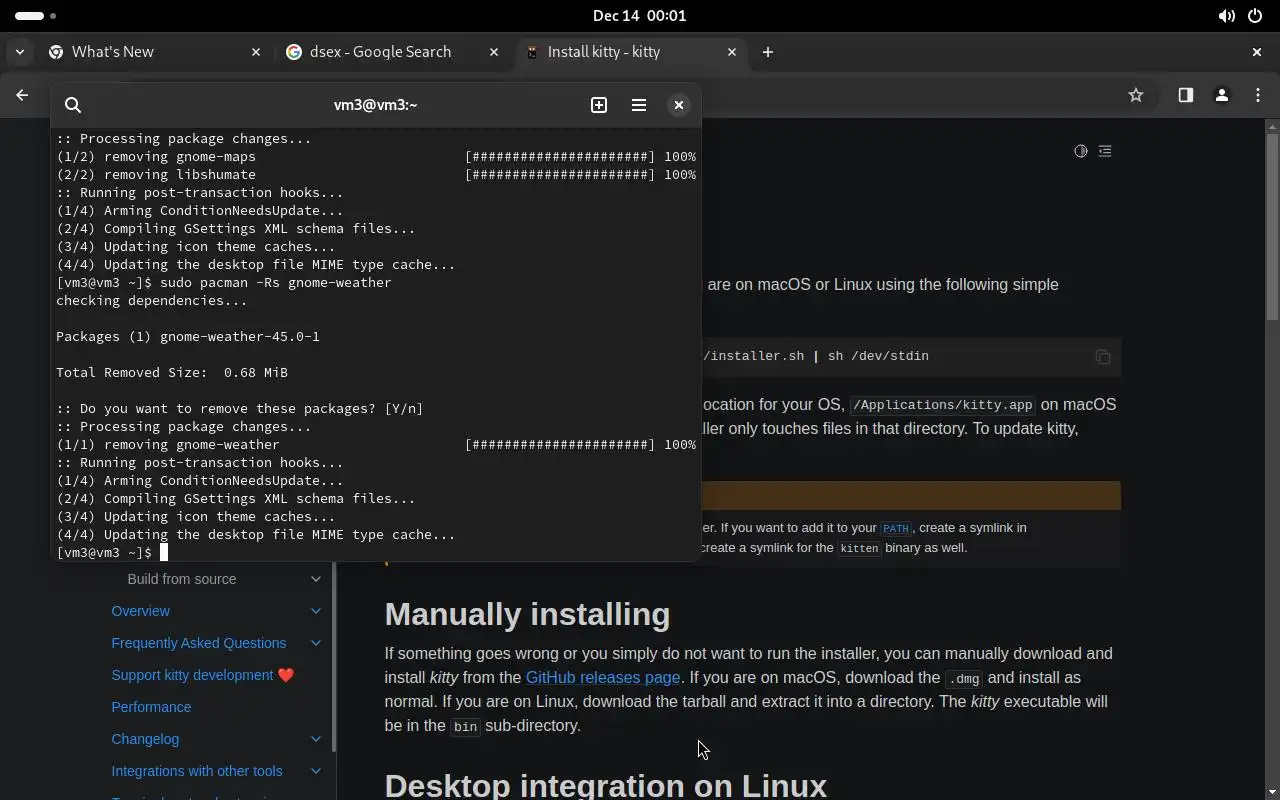Open GitHub releases page link

[603, 677]
